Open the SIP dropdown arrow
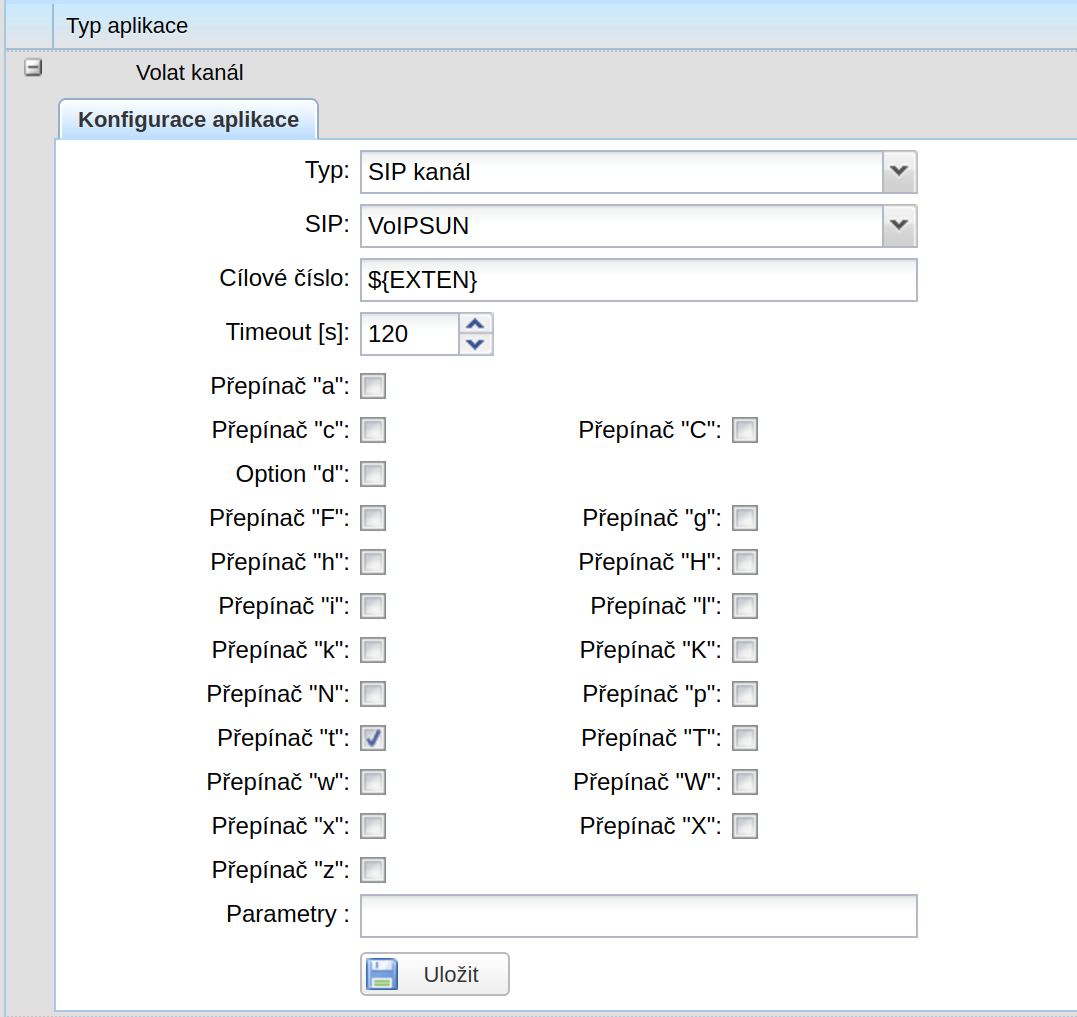This screenshot has height=1017, width=1077. 899,225
